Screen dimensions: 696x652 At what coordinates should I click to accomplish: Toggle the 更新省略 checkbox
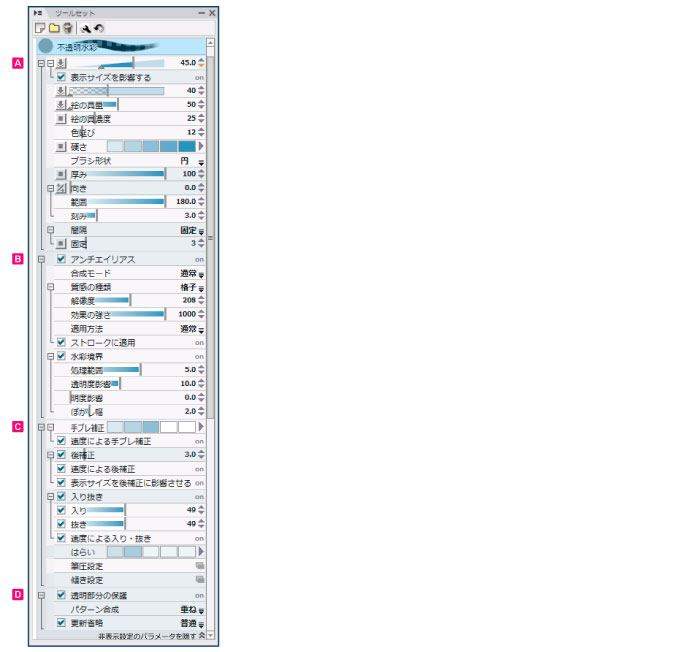click(x=61, y=623)
